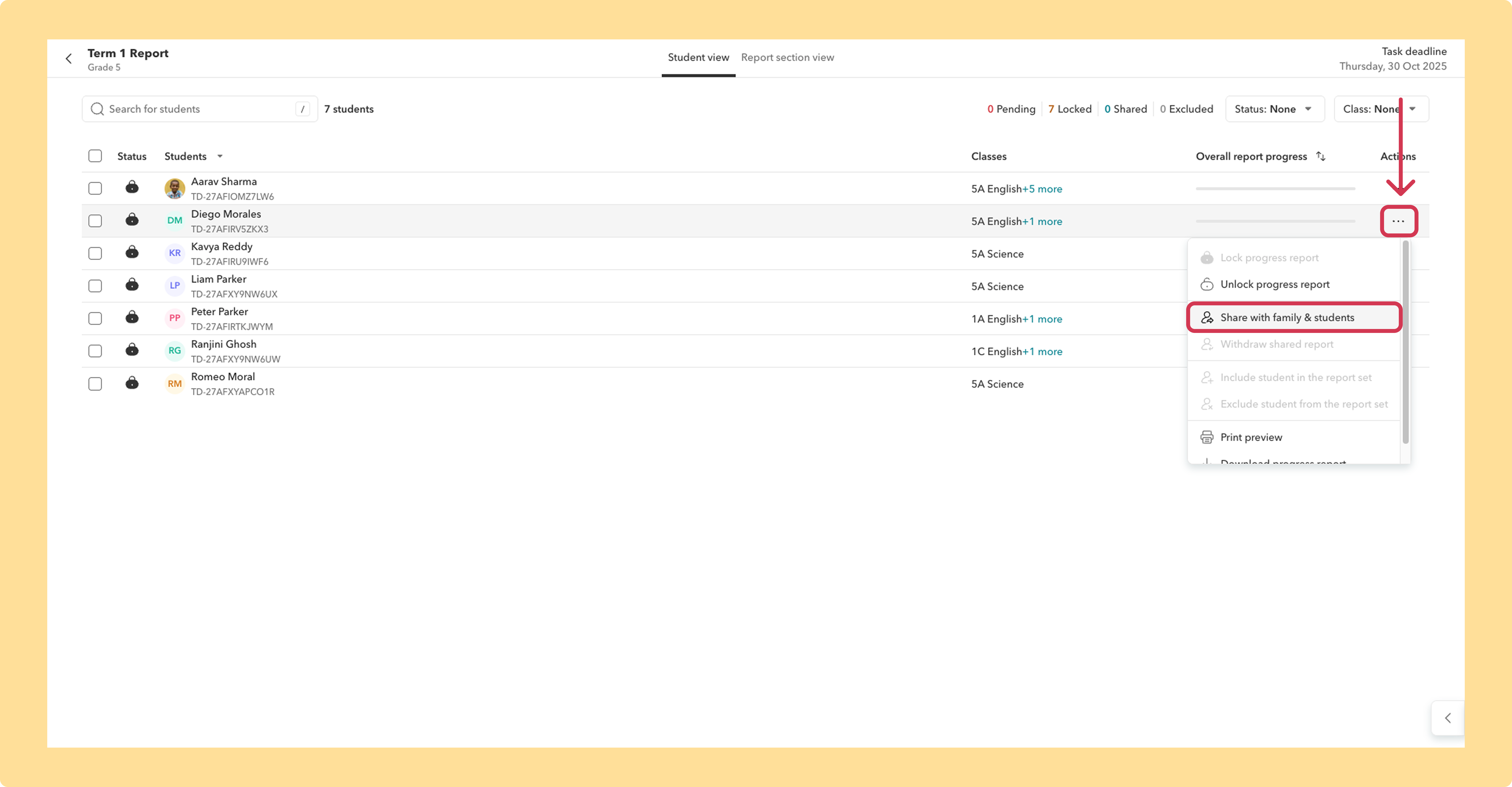Click Exclude student from the report set
The image size is (1512, 787).
(x=1294, y=404)
